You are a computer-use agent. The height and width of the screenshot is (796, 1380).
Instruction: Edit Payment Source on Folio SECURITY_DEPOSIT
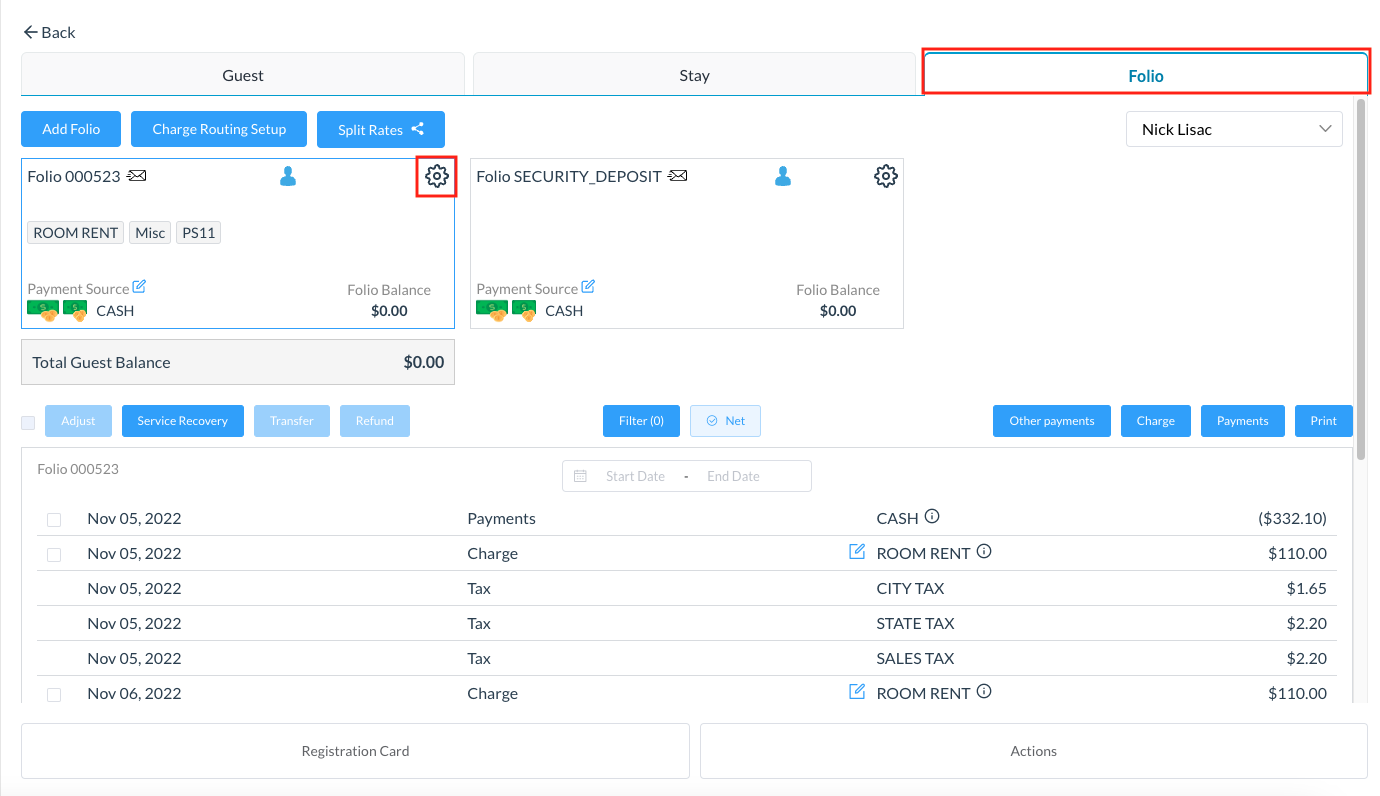588,287
